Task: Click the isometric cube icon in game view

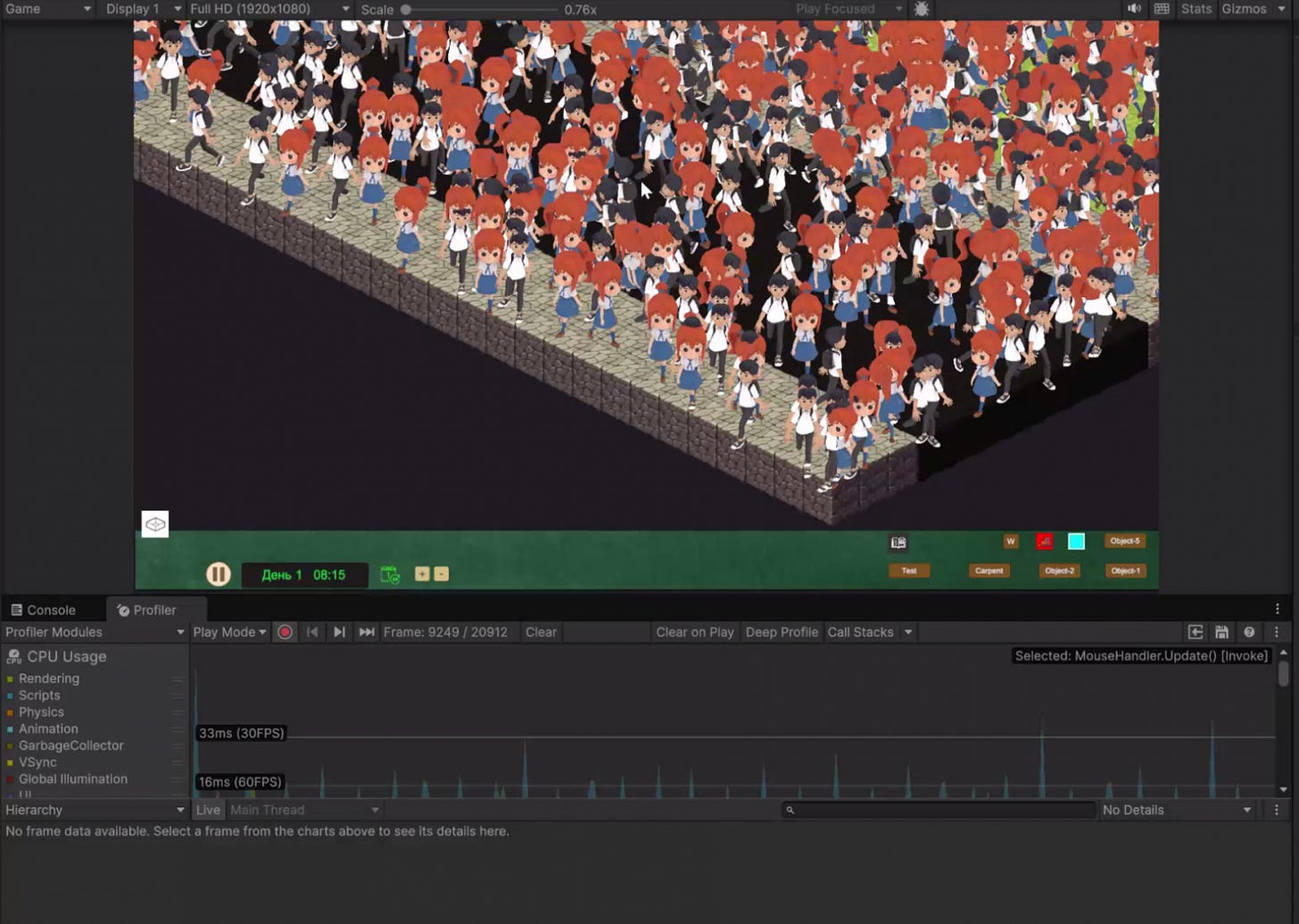Action: (155, 524)
